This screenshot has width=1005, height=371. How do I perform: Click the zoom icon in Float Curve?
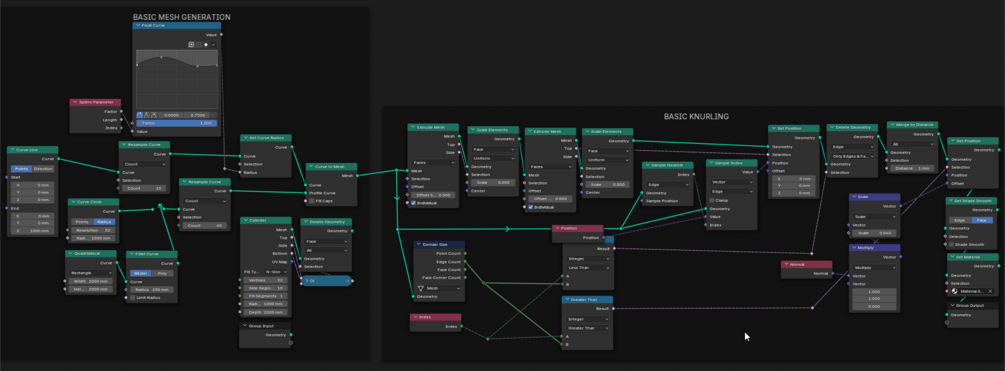tap(191, 45)
